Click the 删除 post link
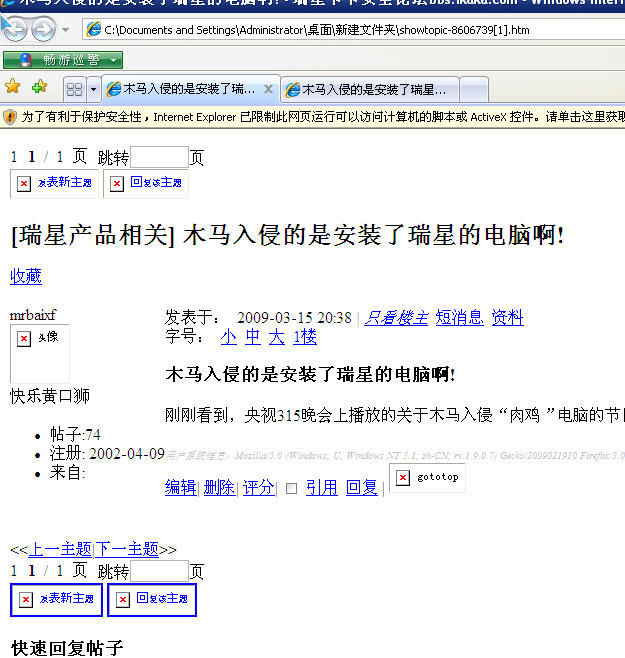Screen dimensions: 625x658 pos(220,488)
